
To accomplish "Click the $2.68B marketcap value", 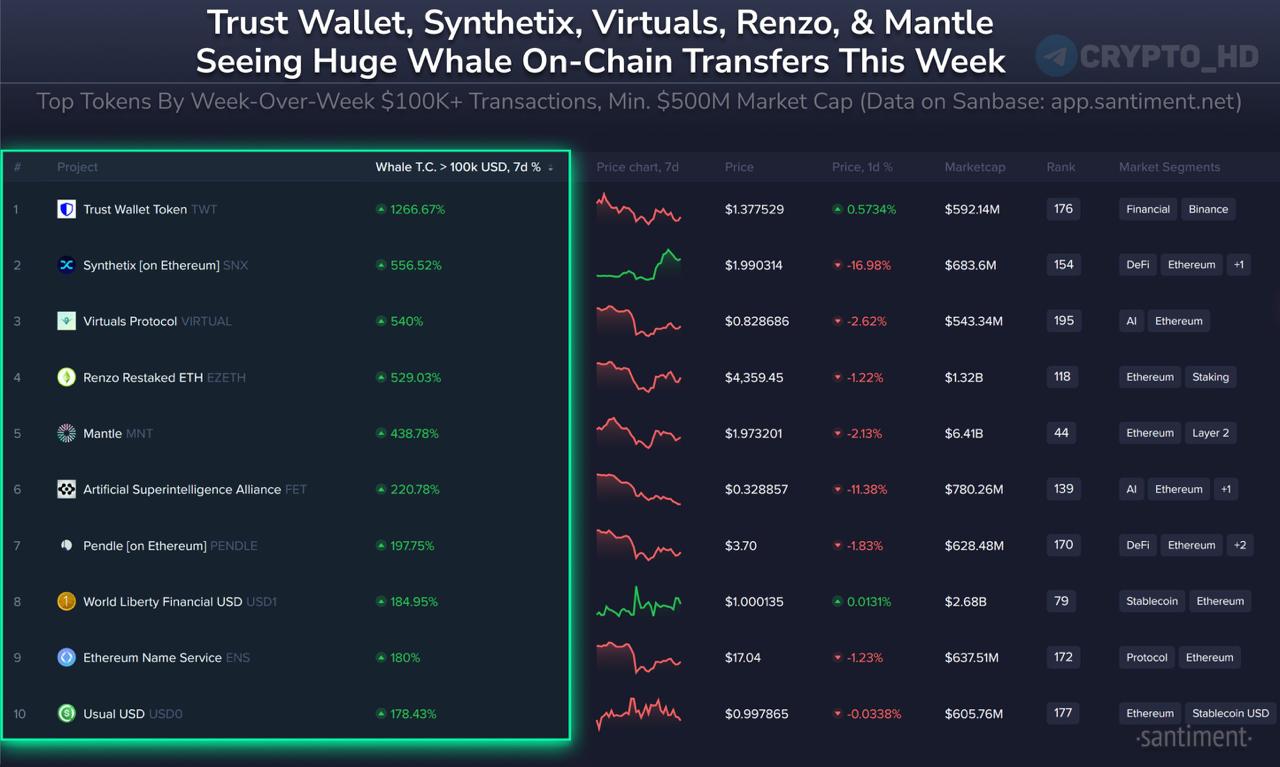I will (x=966, y=601).
